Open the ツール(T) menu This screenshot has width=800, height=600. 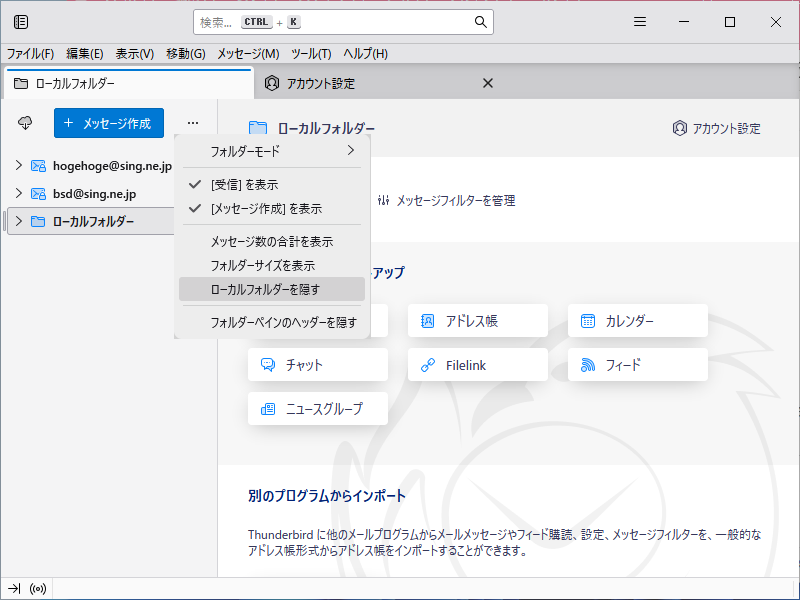pos(311,54)
